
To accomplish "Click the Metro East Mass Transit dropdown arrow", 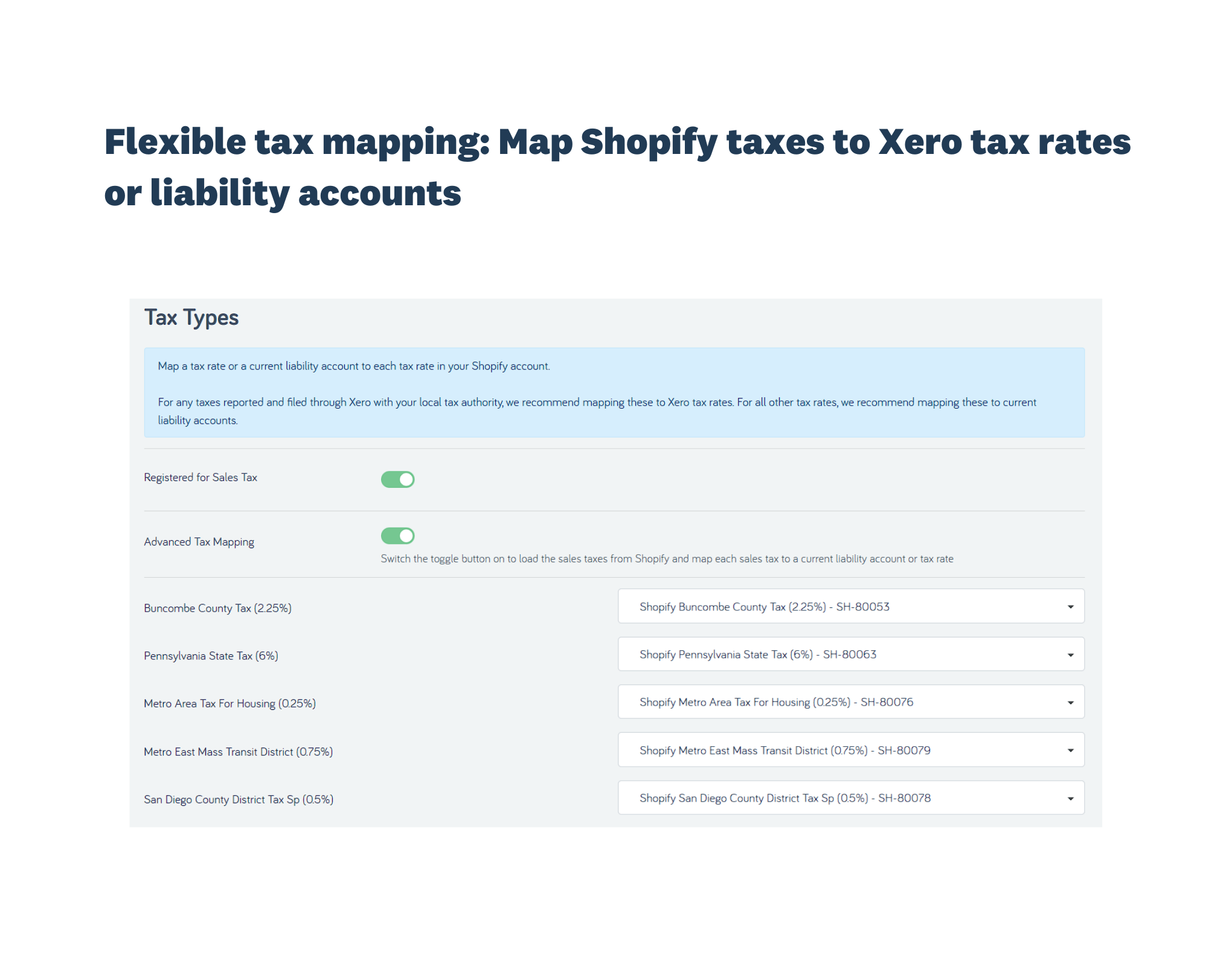I will point(1070,750).
